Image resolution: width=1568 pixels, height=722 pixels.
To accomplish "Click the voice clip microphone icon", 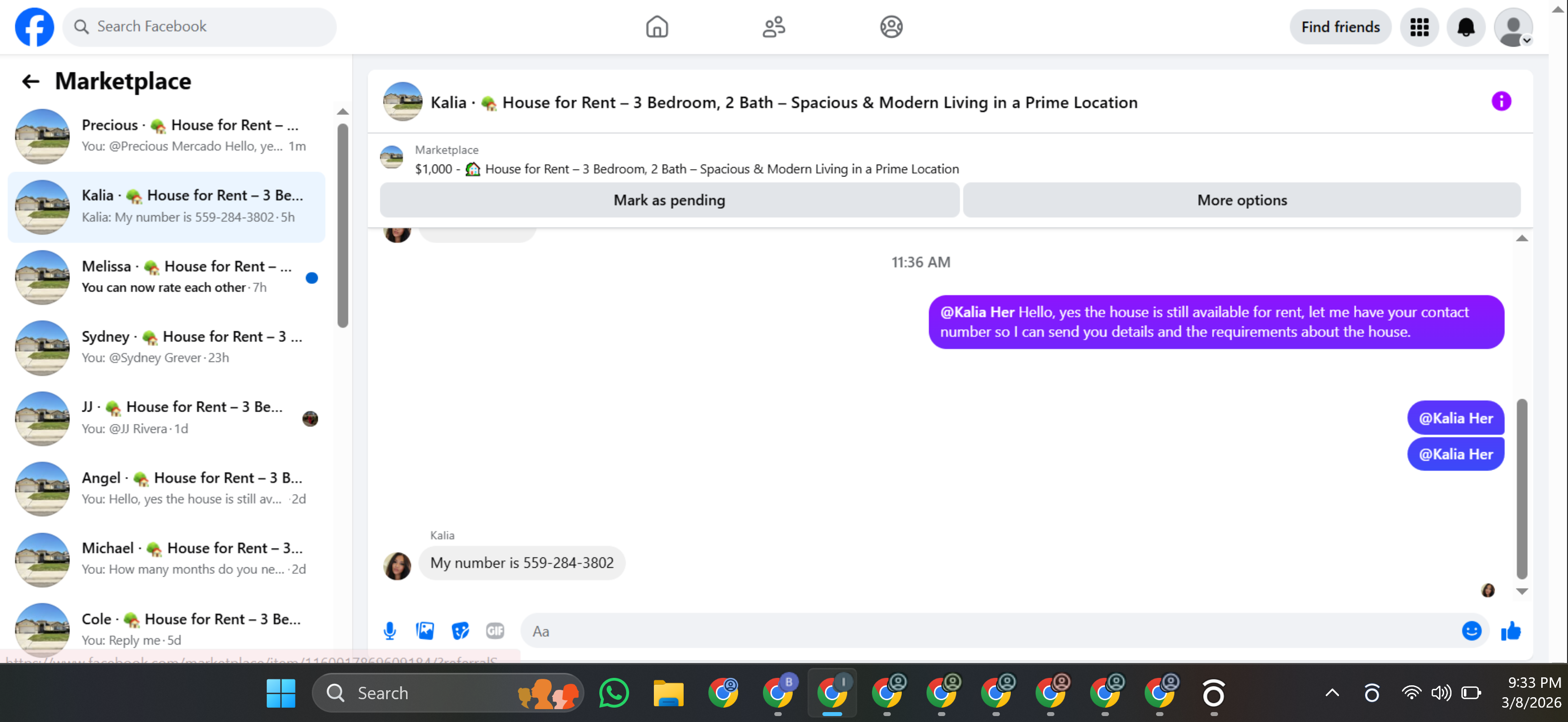I will click(390, 631).
